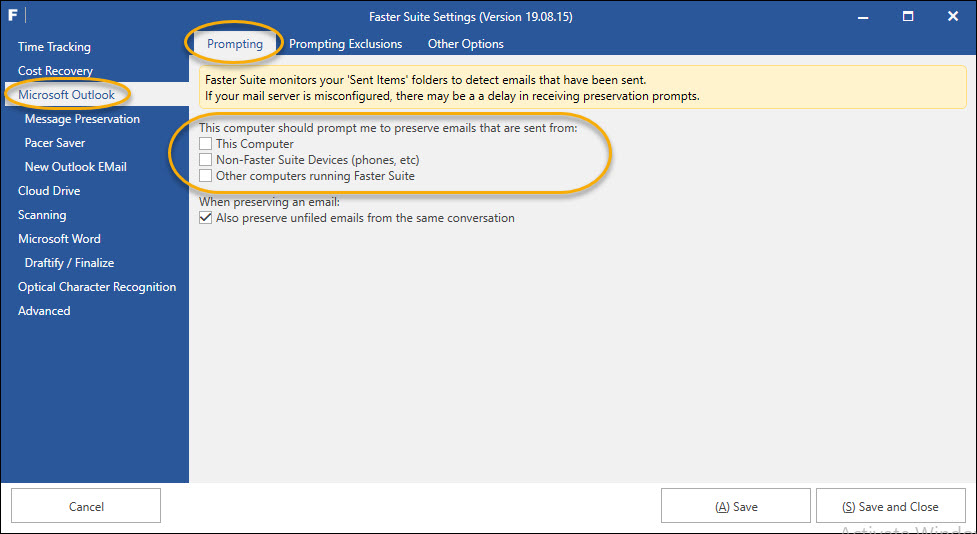
Task: Open Message Preservation settings
Action: coord(82,119)
